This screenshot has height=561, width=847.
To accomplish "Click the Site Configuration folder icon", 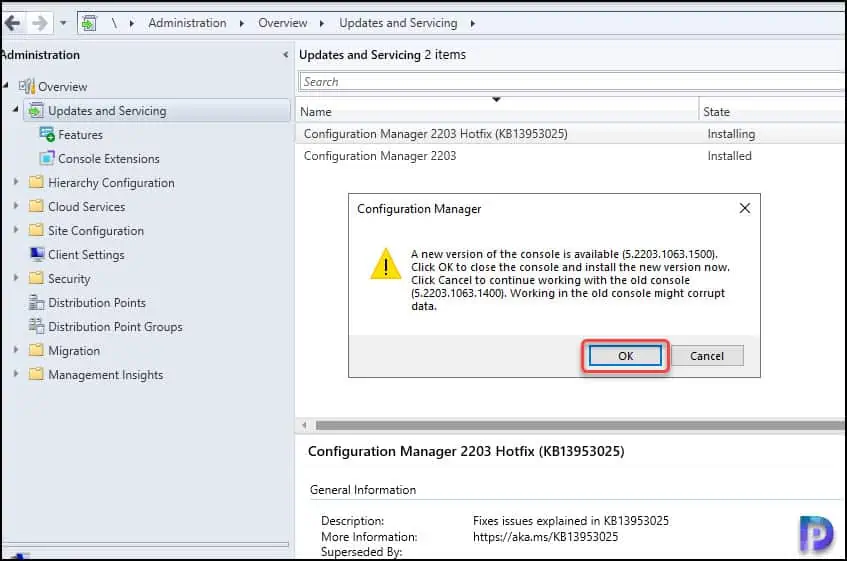I will [36, 230].
